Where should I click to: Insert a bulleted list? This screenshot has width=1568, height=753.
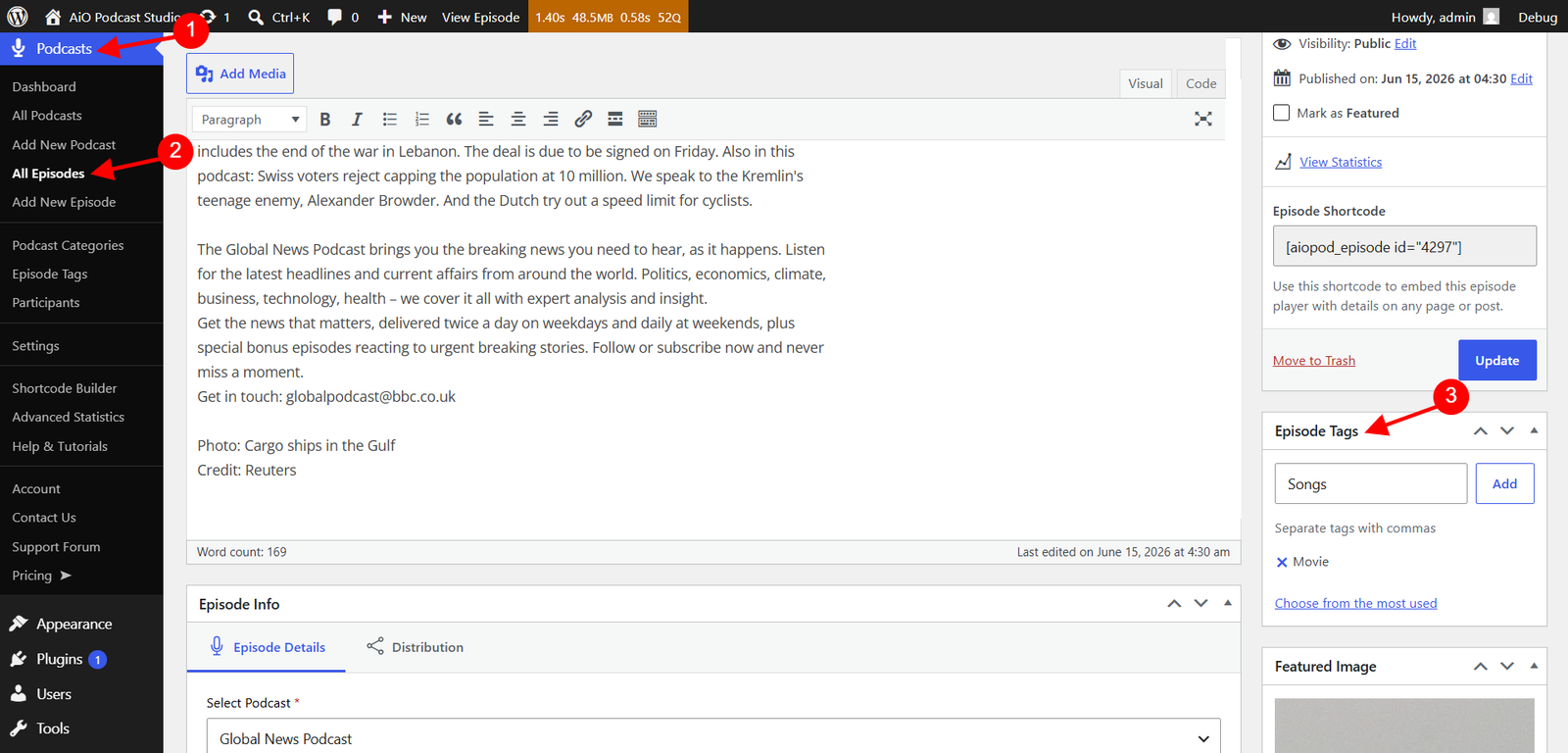click(x=390, y=119)
